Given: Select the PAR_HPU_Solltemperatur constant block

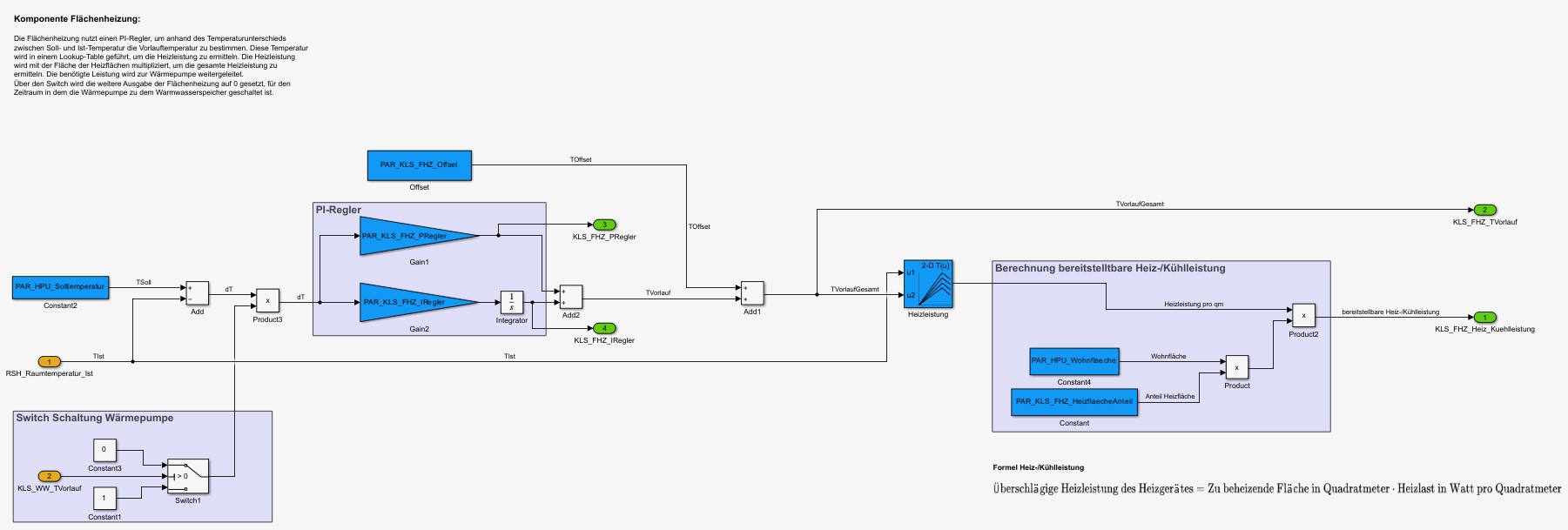Looking at the screenshot, I should tap(60, 287).
